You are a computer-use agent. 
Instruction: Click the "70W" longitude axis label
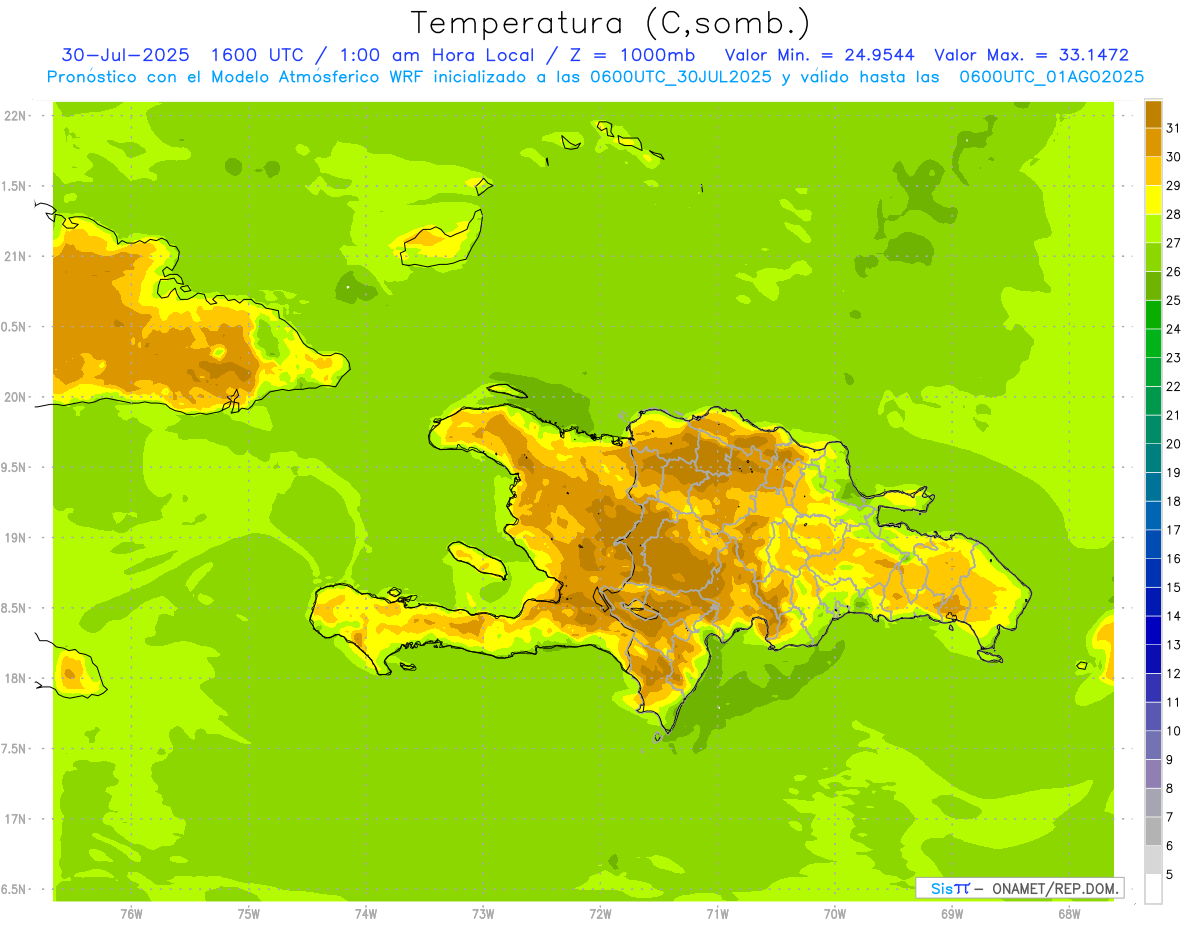point(835,914)
